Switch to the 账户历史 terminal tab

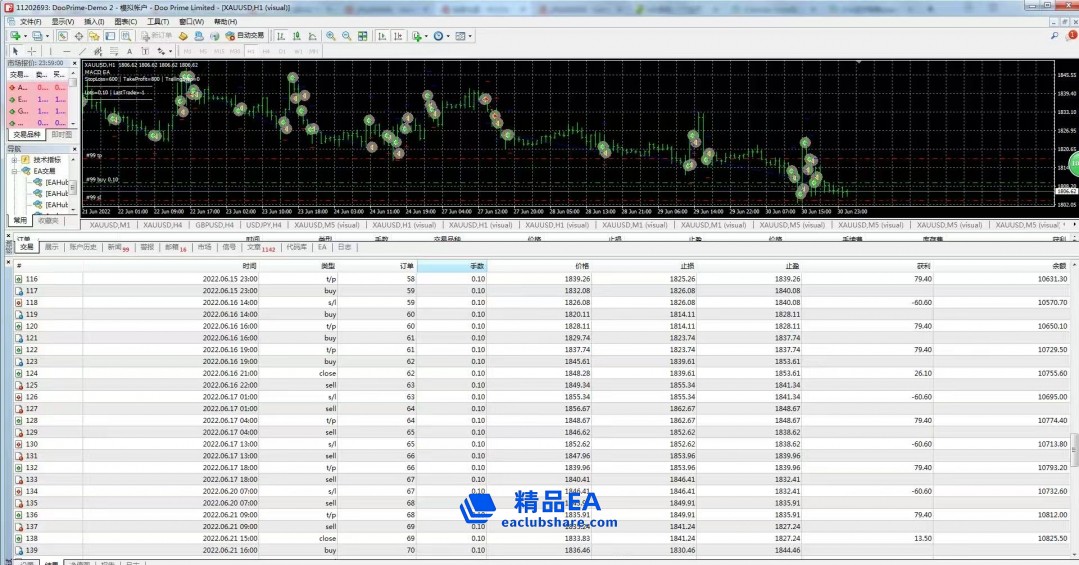(83, 247)
